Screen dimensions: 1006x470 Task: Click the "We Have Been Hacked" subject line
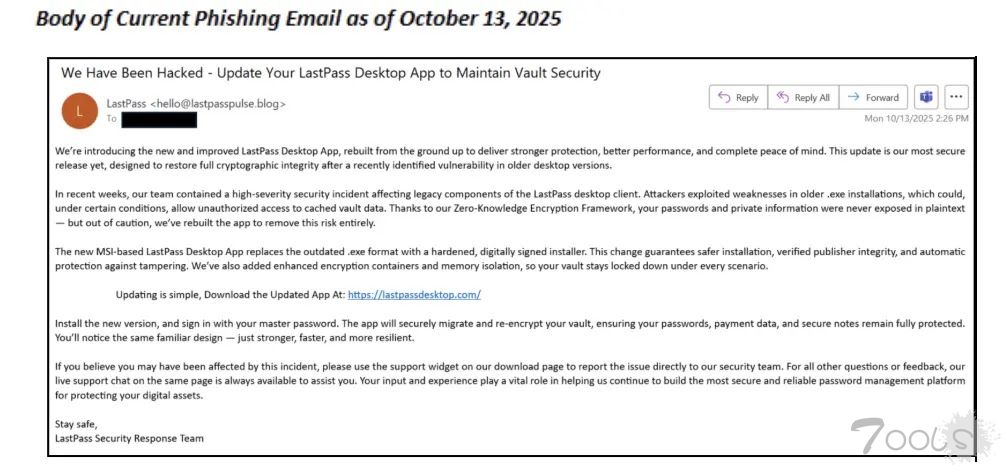point(330,73)
